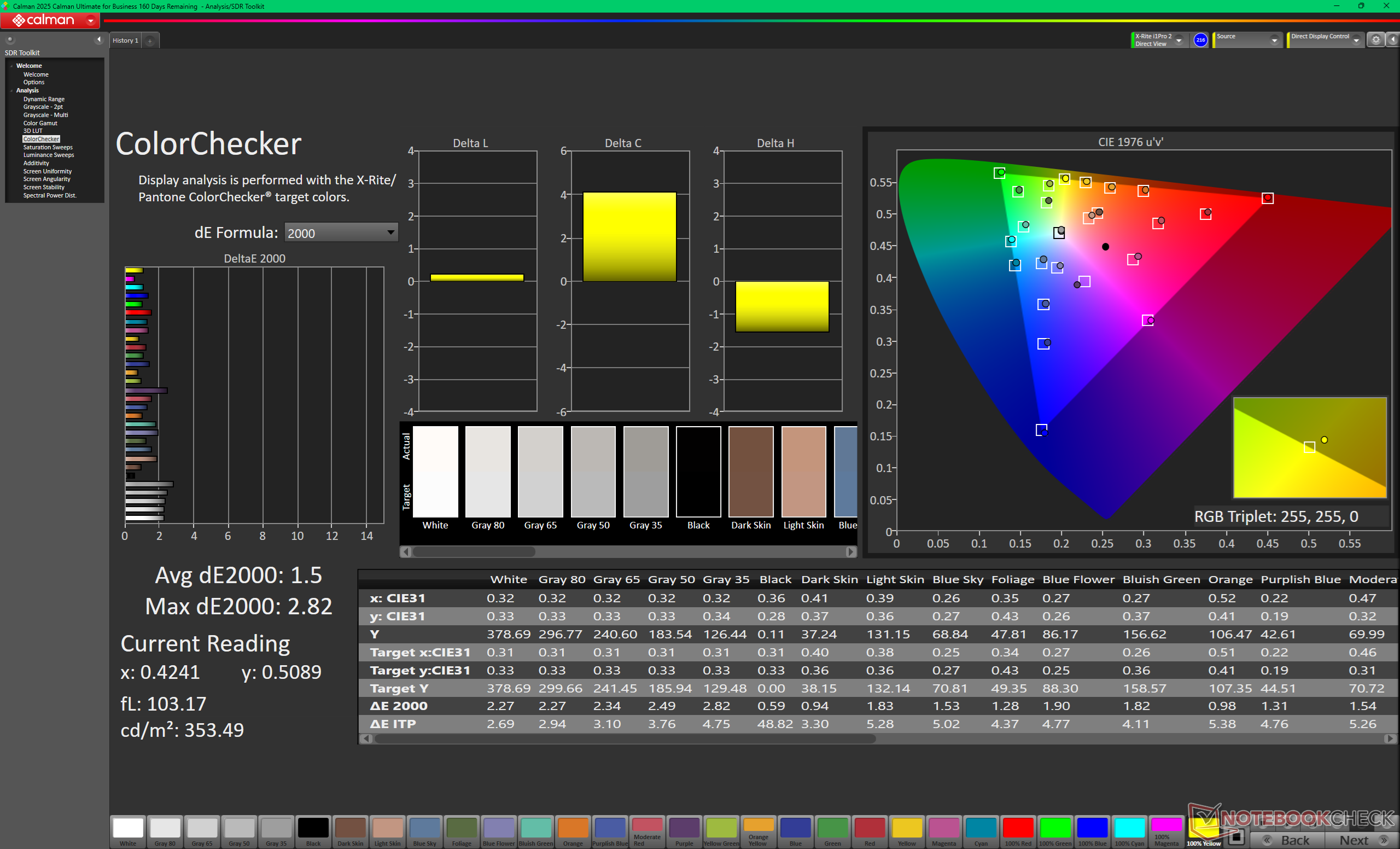Image resolution: width=1400 pixels, height=849 pixels.
Task: Click data table scroll left arrow
Action: [x=366, y=738]
